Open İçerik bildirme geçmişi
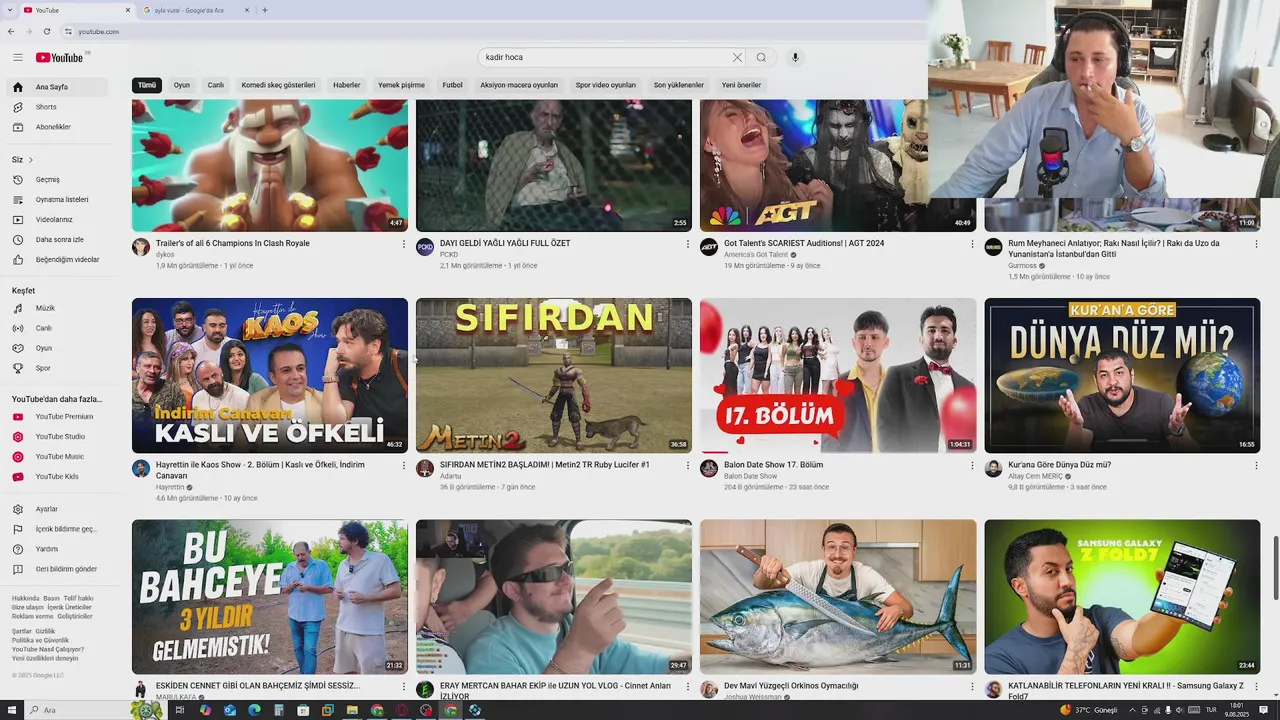 pos(57,529)
